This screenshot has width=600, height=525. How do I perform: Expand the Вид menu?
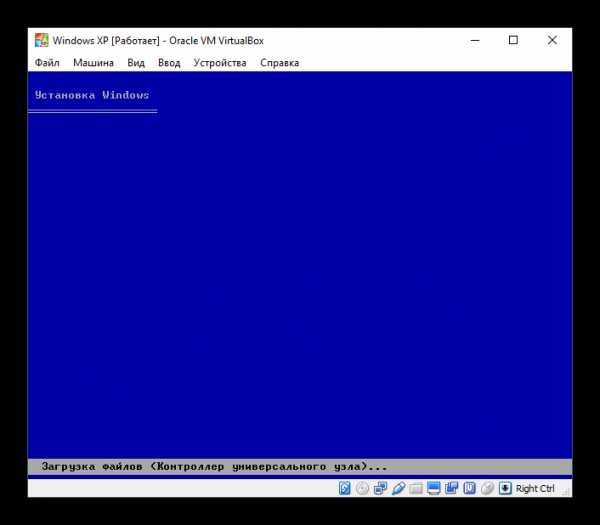[136, 62]
